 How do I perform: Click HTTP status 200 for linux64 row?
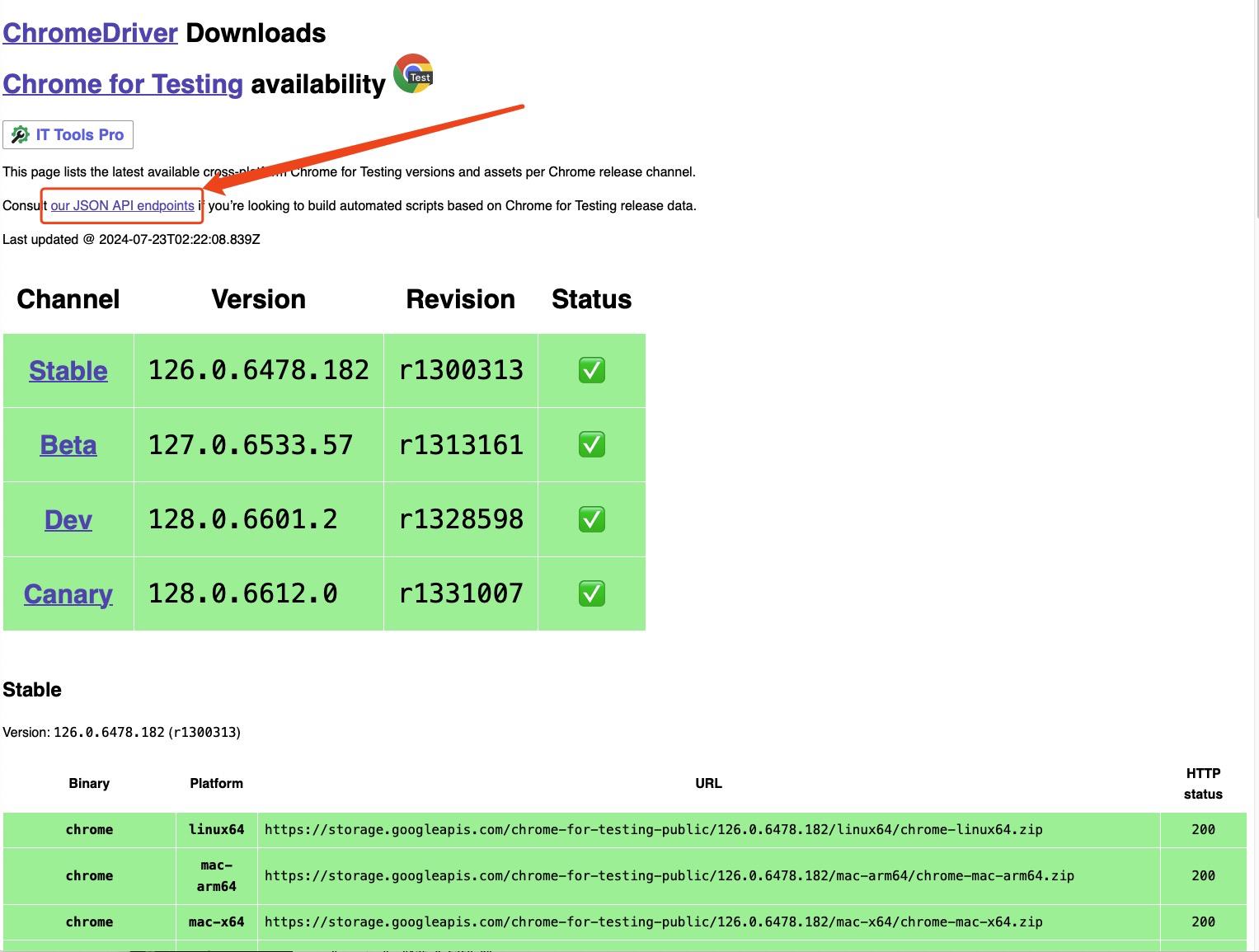1204,830
